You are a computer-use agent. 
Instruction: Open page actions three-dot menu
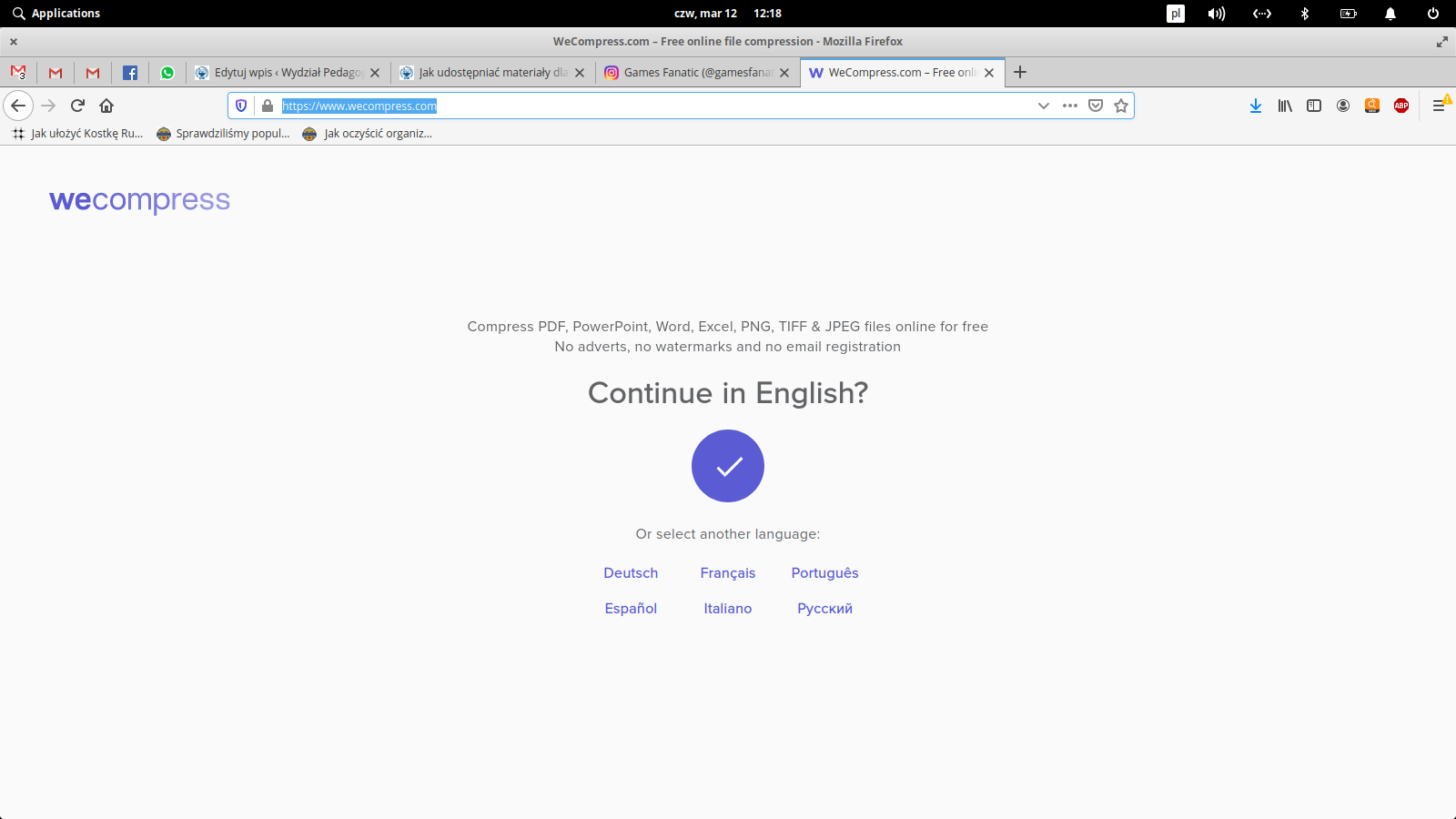coord(1070,106)
